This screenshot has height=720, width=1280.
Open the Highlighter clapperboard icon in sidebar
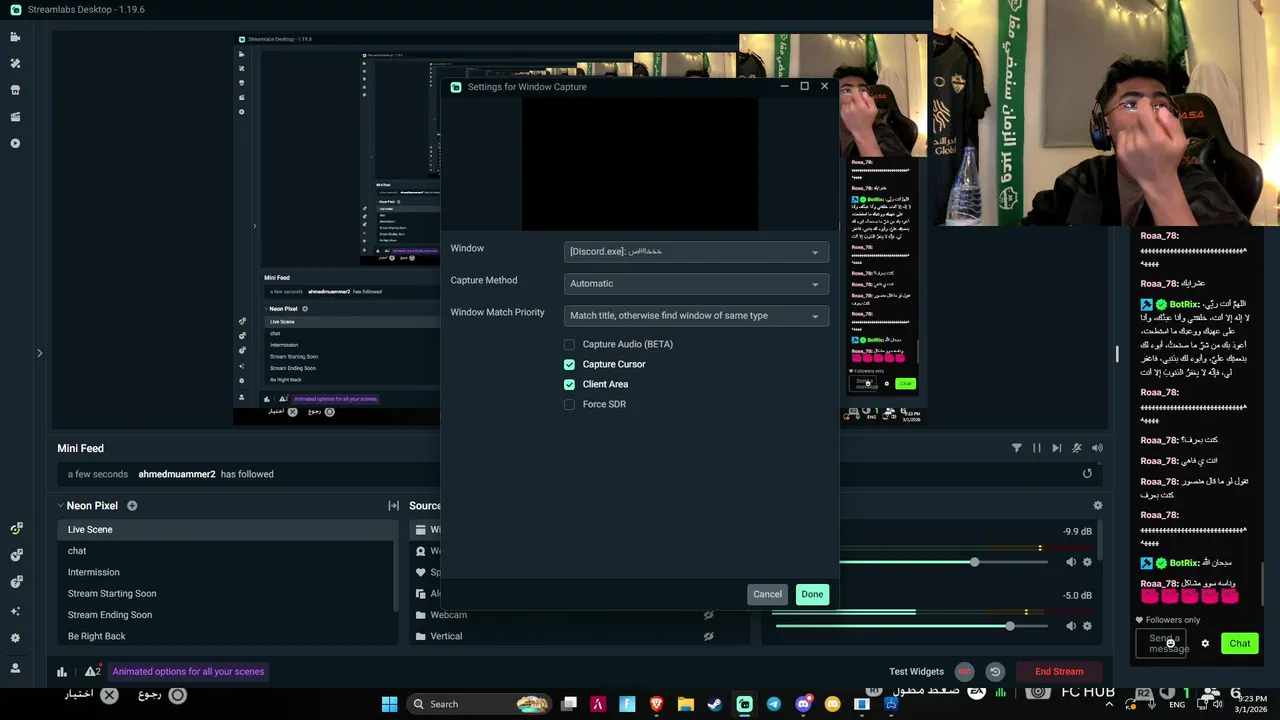(x=15, y=117)
